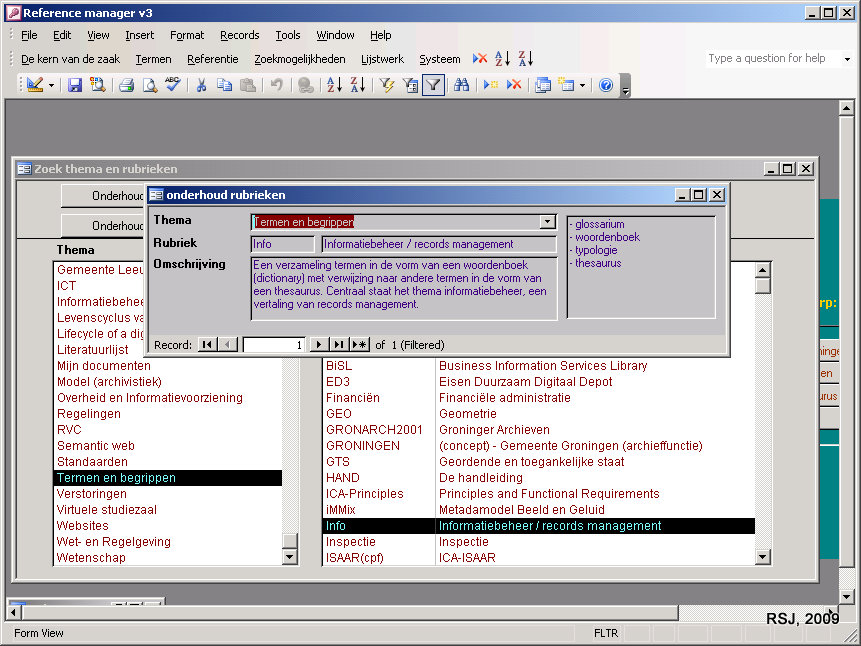Toggle the Apply Filter funnel button
Viewport: 861px width, 646px height.
(x=433, y=85)
